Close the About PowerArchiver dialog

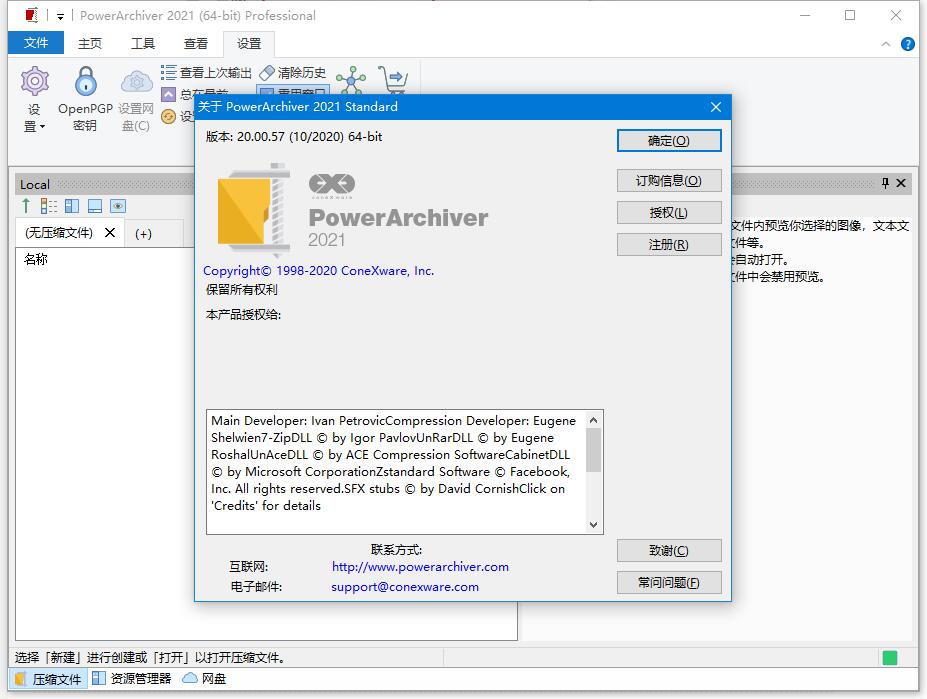[x=716, y=107]
